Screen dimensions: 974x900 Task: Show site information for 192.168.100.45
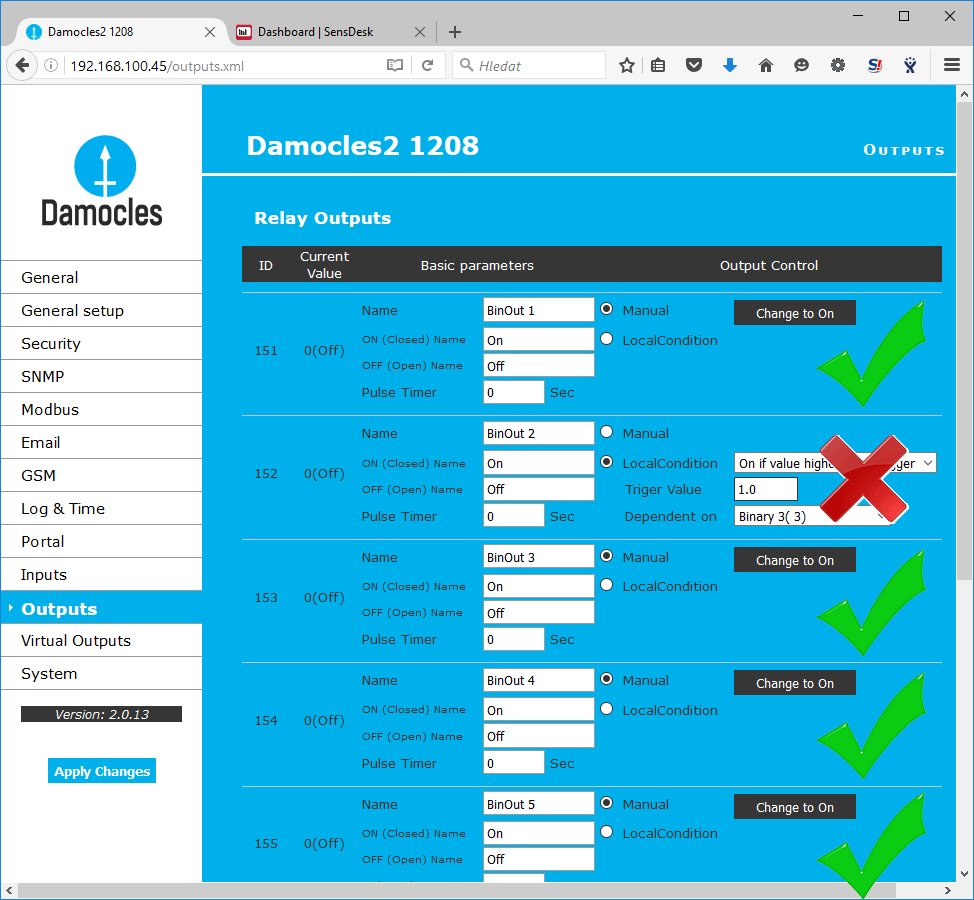tap(52, 65)
